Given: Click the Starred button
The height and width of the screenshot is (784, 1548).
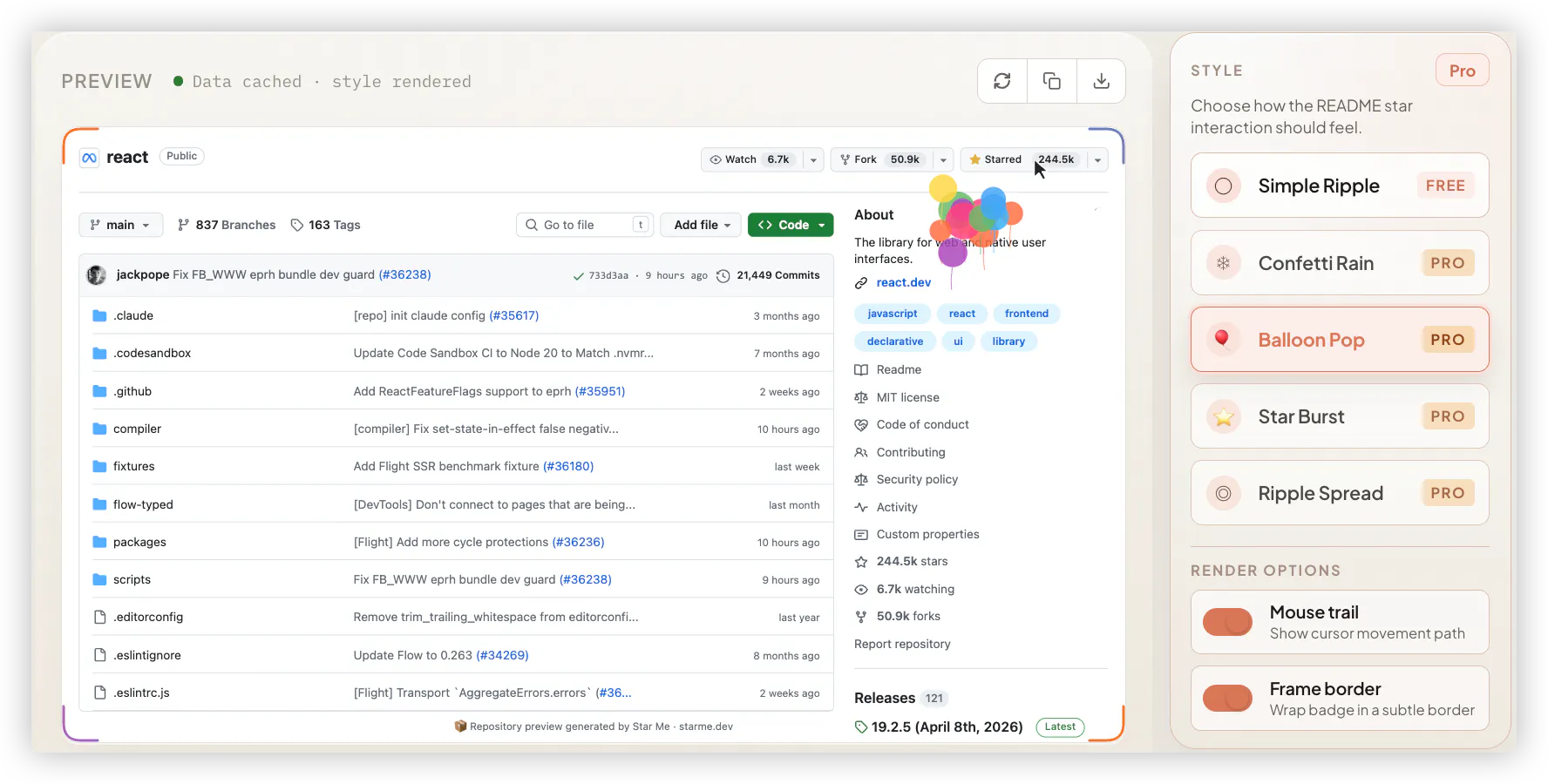Looking at the screenshot, I should [1023, 160].
